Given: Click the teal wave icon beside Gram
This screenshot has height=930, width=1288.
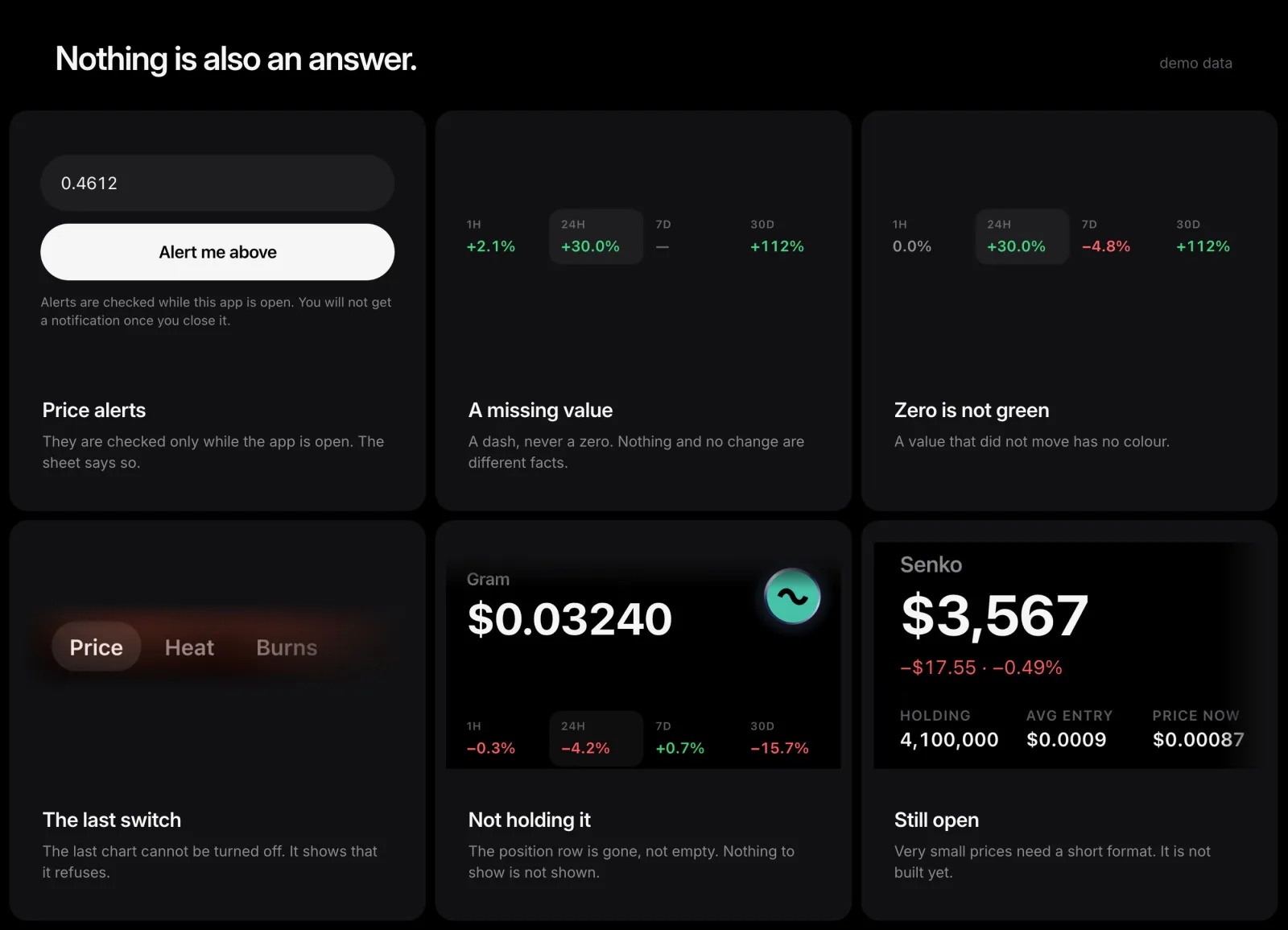Looking at the screenshot, I should pos(792,597).
